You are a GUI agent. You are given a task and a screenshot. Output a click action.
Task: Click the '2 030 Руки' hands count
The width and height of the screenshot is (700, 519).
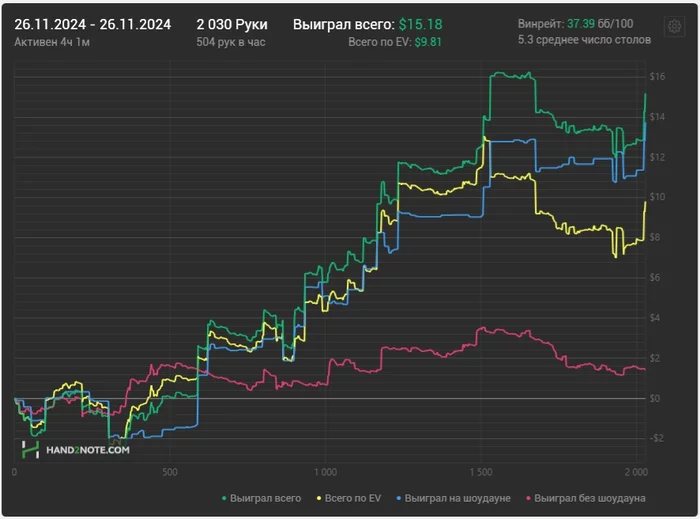(x=232, y=25)
